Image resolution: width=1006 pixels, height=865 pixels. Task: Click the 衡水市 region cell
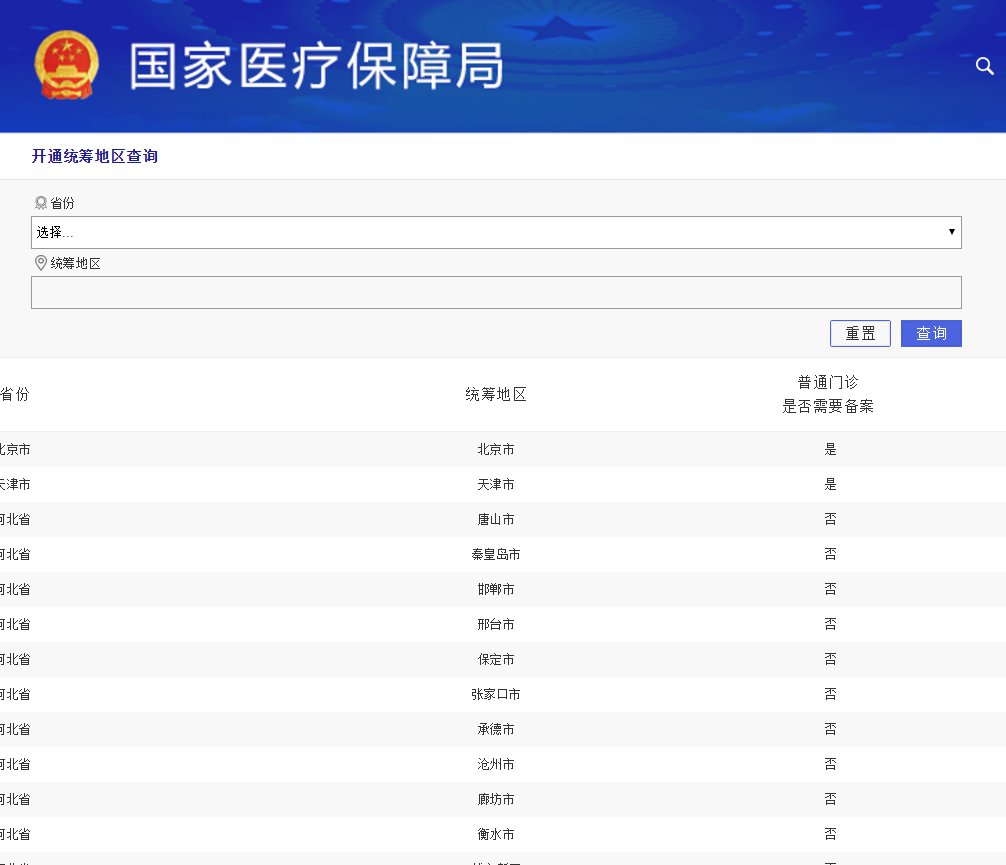[495, 834]
